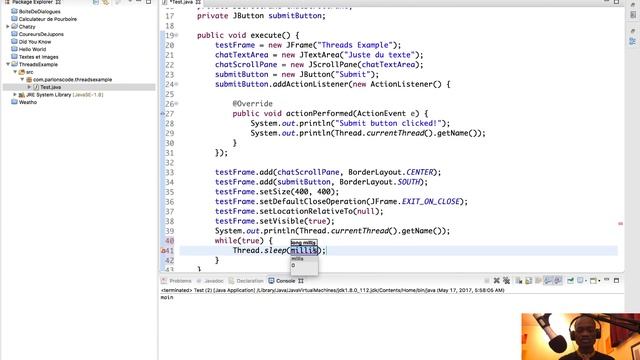Select CoureursDeJupons project
The image size is (640, 360).
(41, 34)
